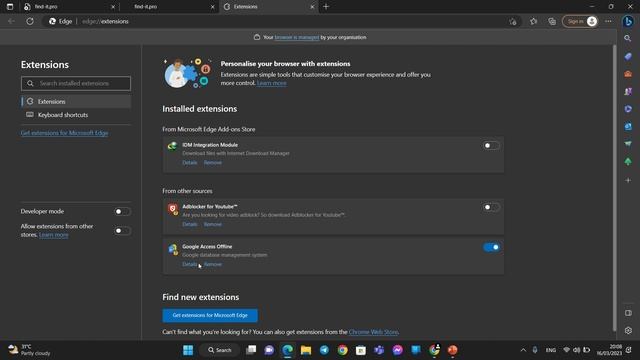
Task: Click the plus icon to customize sidebar
Action: [x=628, y=180]
